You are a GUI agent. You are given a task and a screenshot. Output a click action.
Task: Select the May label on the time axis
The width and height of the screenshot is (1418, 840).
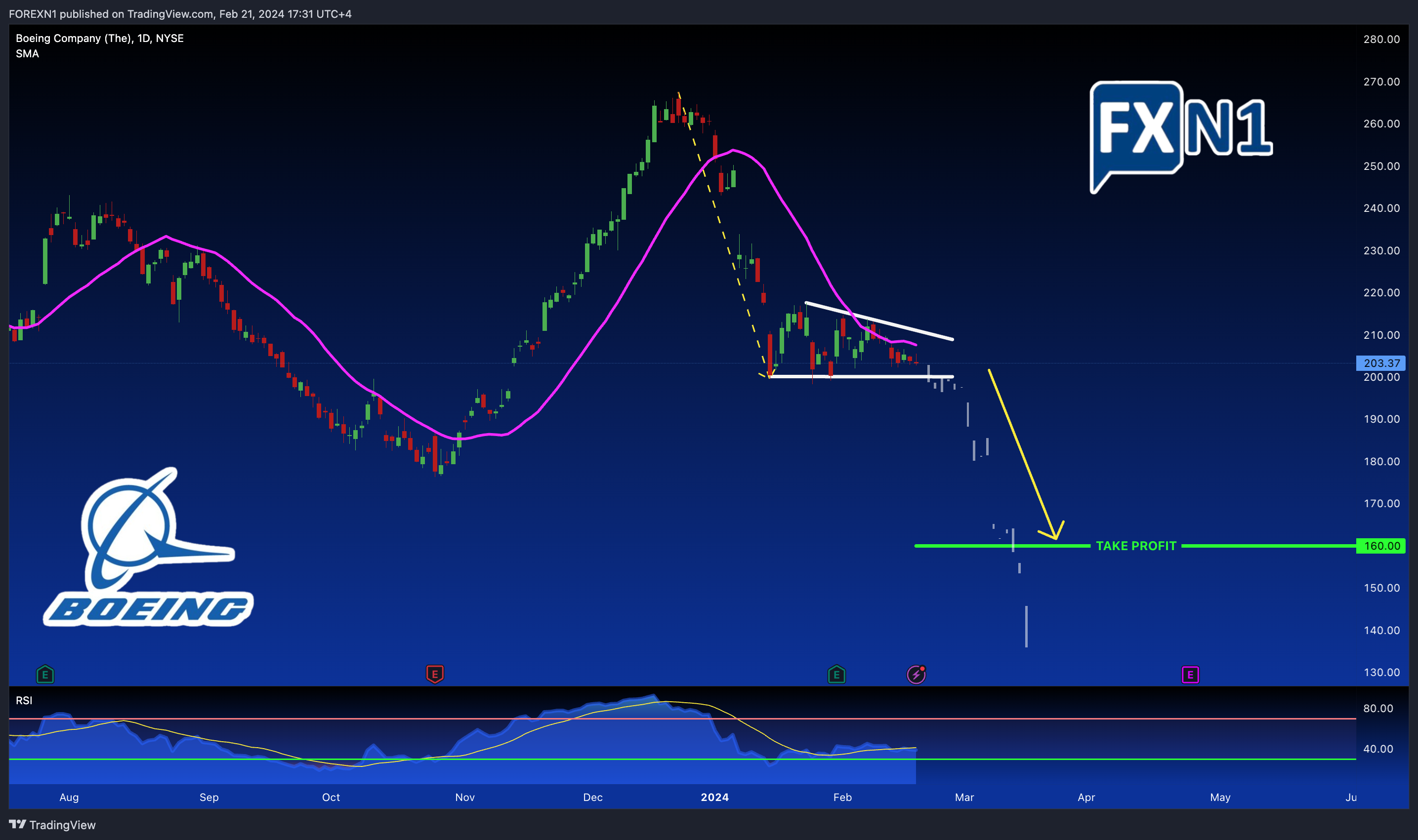1220,797
